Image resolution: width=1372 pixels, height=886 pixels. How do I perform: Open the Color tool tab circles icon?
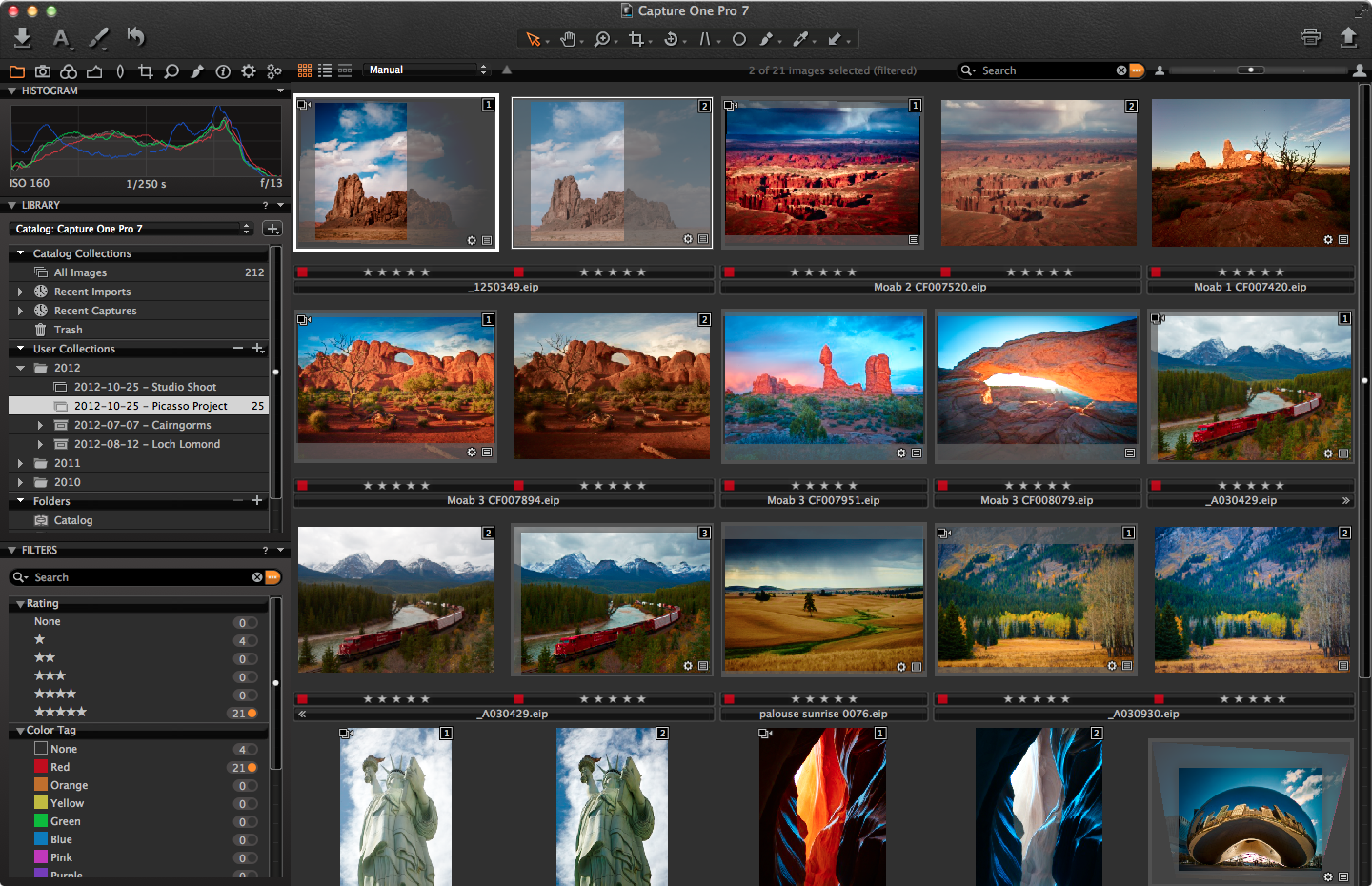(69, 71)
